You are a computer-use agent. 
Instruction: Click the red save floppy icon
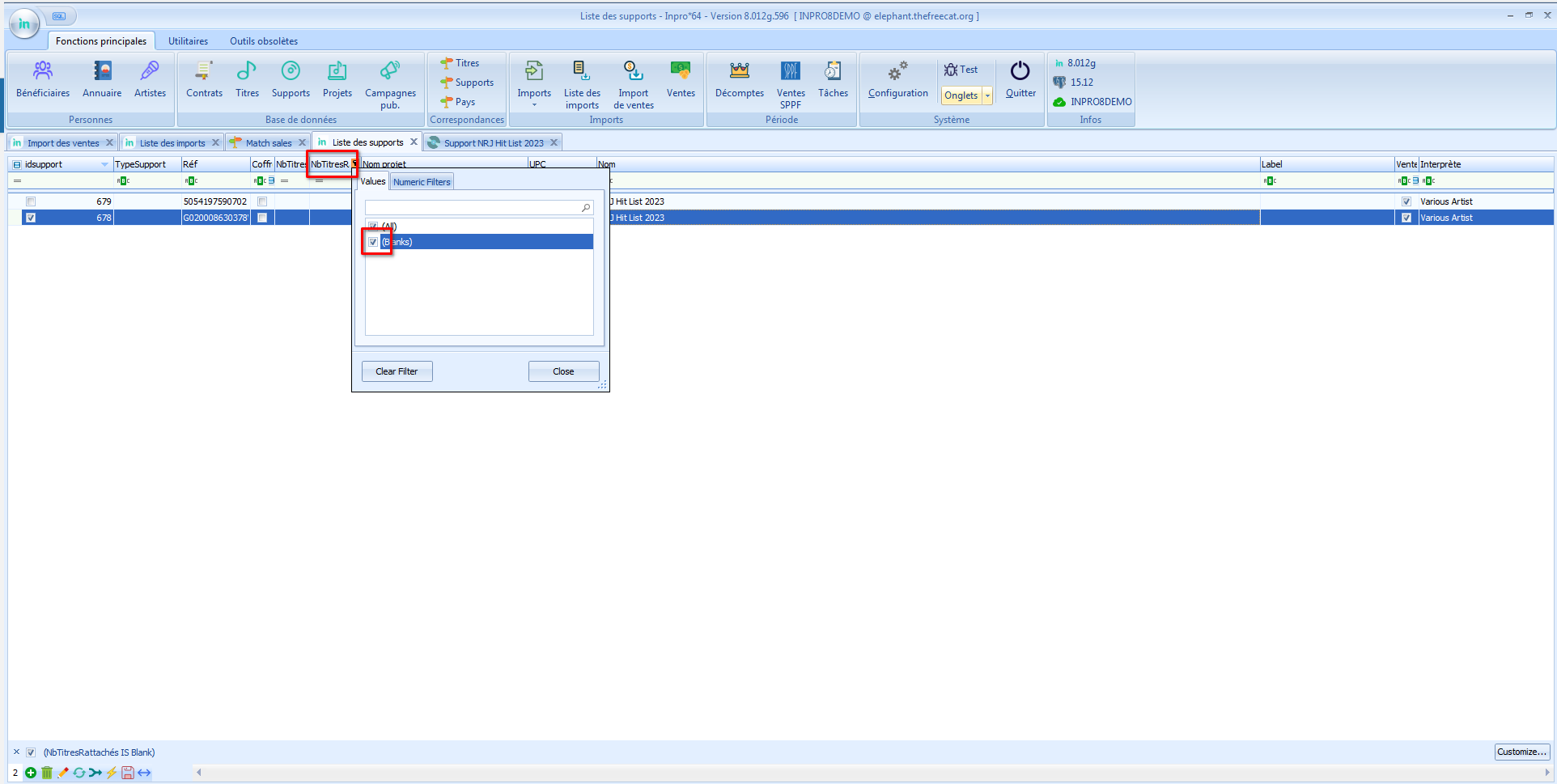pos(127,773)
